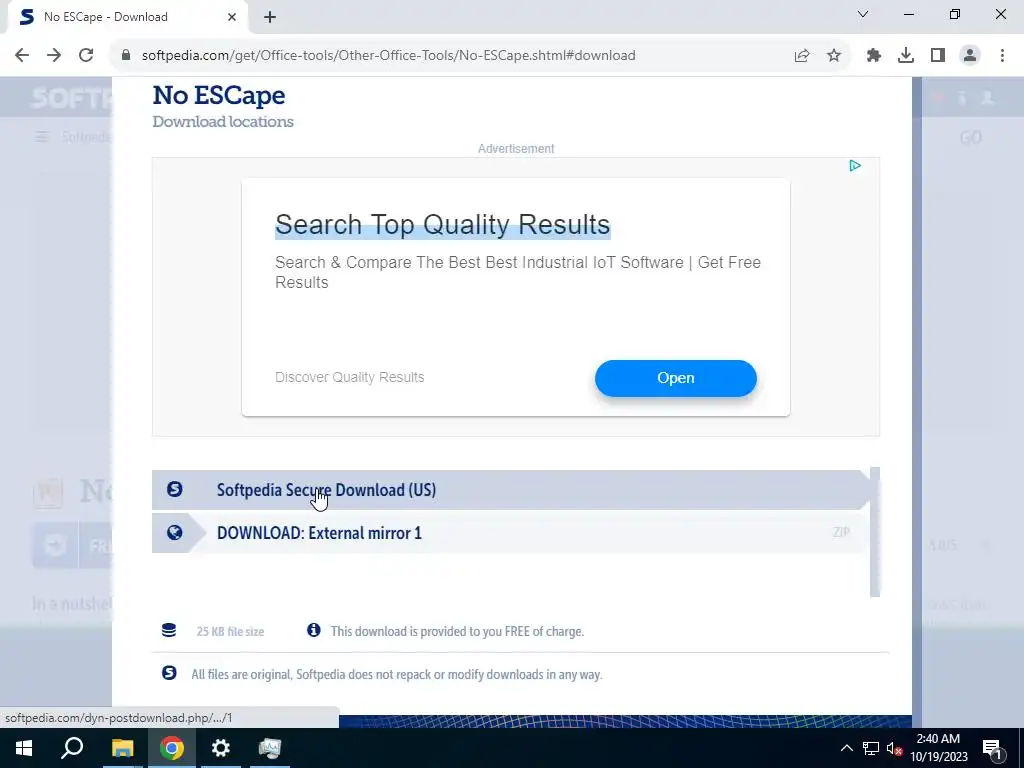This screenshot has height=768, width=1024.
Task: Open the Chrome downloads icon
Action: click(x=905, y=56)
